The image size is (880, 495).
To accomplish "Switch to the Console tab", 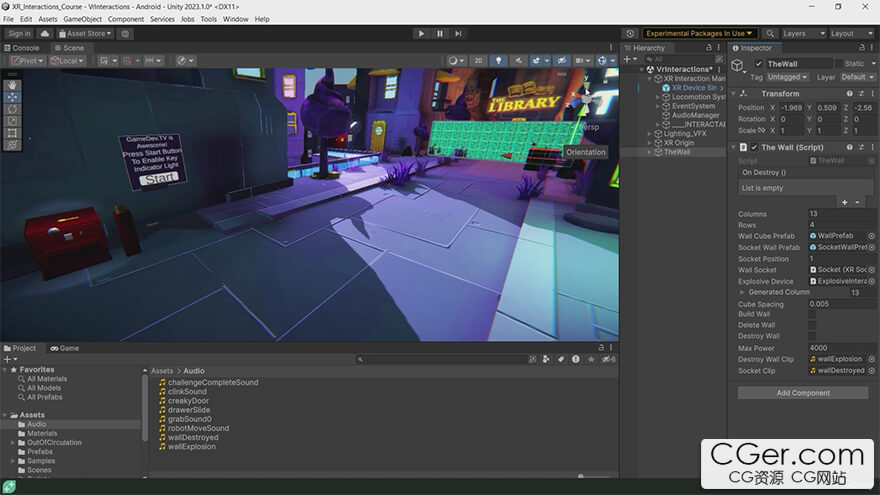I will click(22, 48).
